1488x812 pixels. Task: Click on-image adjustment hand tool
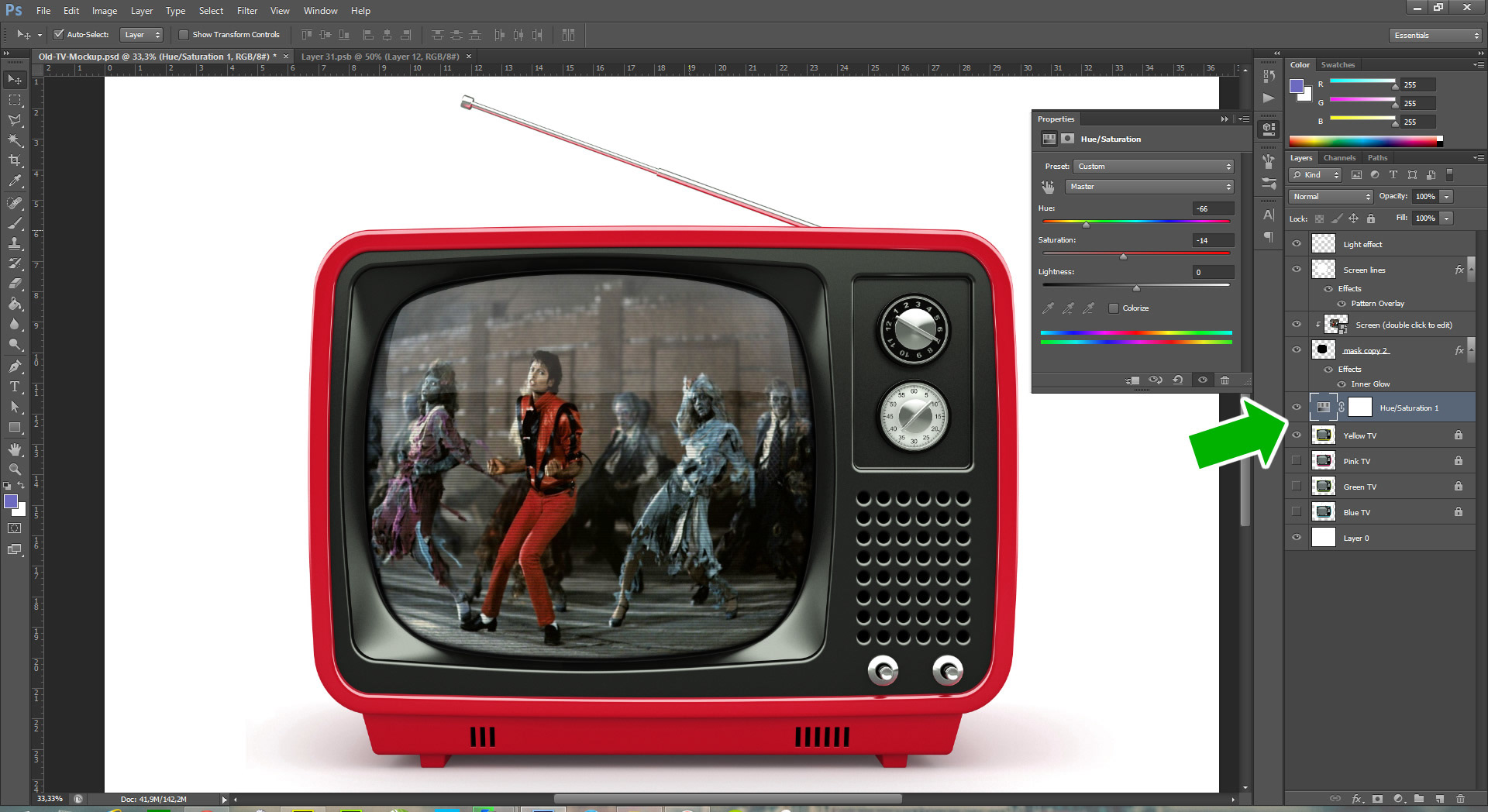click(1048, 187)
